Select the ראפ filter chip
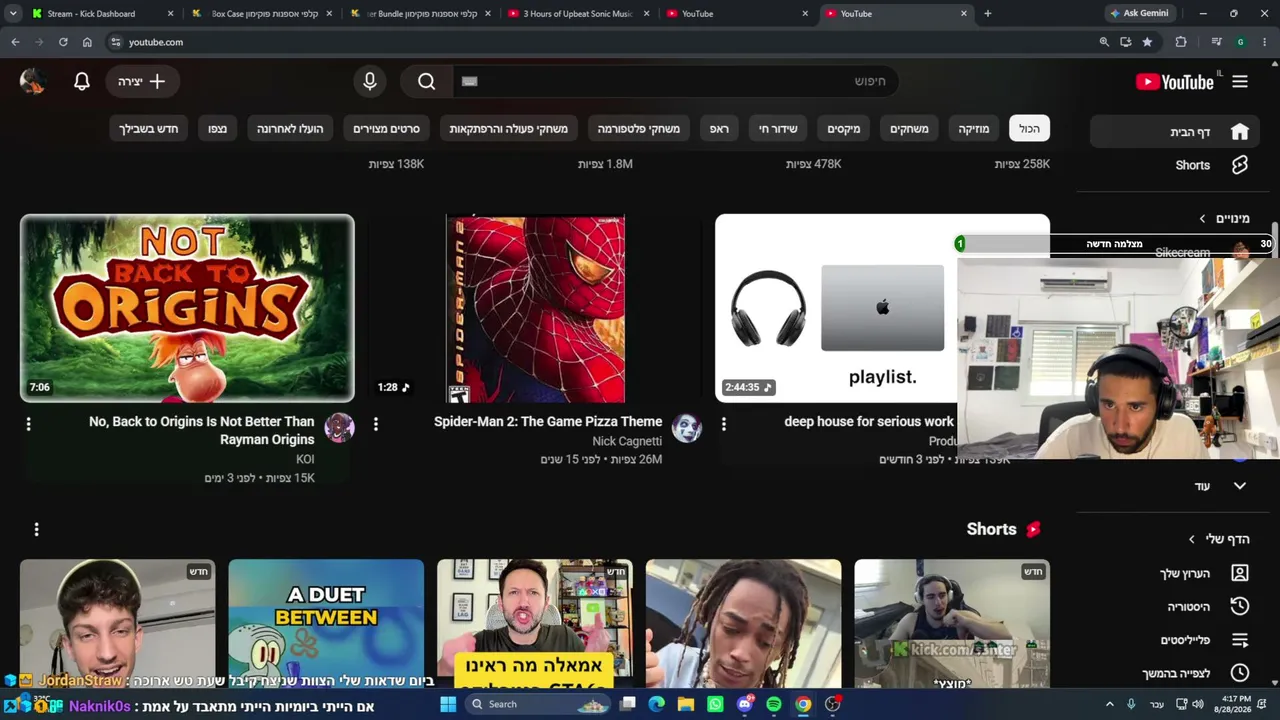Image resolution: width=1280 pixels, height=720 pixels. 719,129
